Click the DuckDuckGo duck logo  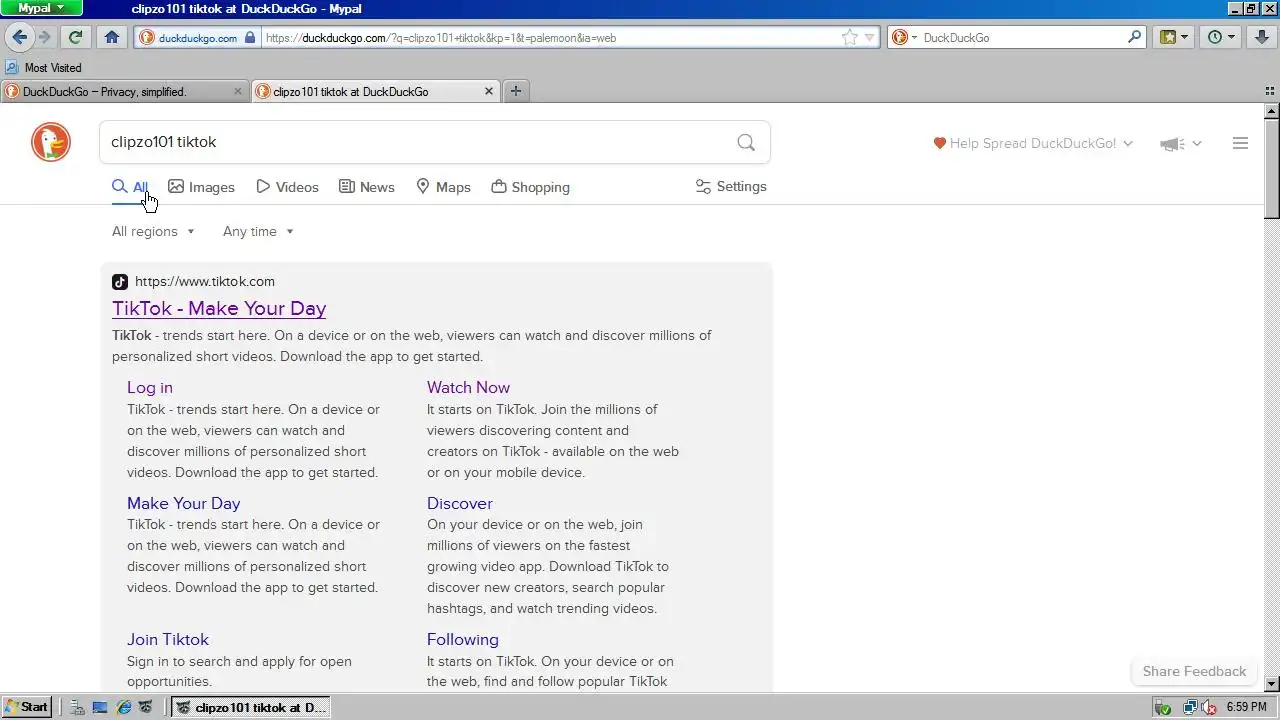51,142
